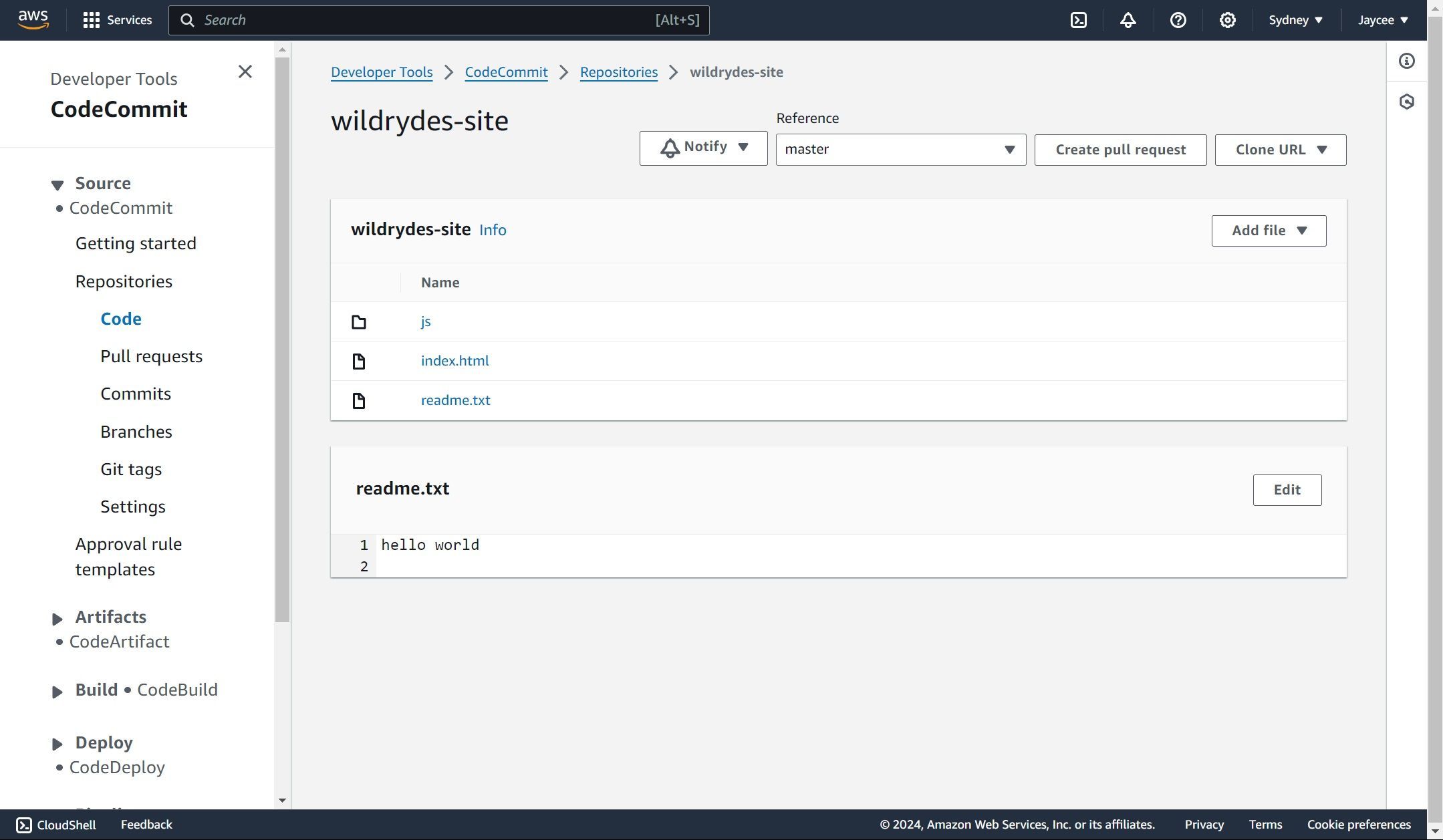The width and height of the screenshot is (1443, 840).
Task: Open the notifications bell in top bar
Action: coord(1128,20)
